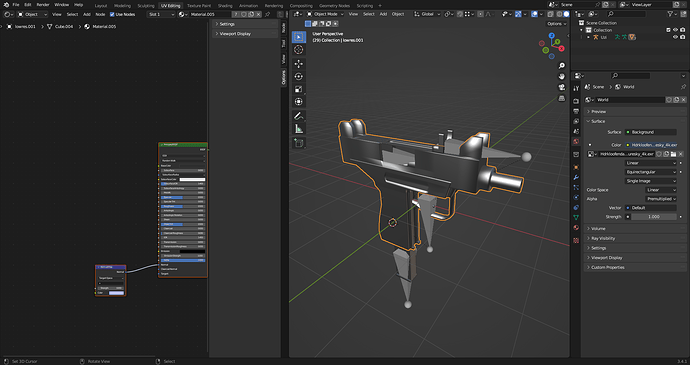Click the pan hand icon in viewport
The height and width of the screenshot is (365, 690).
click(x=562, y=77)
